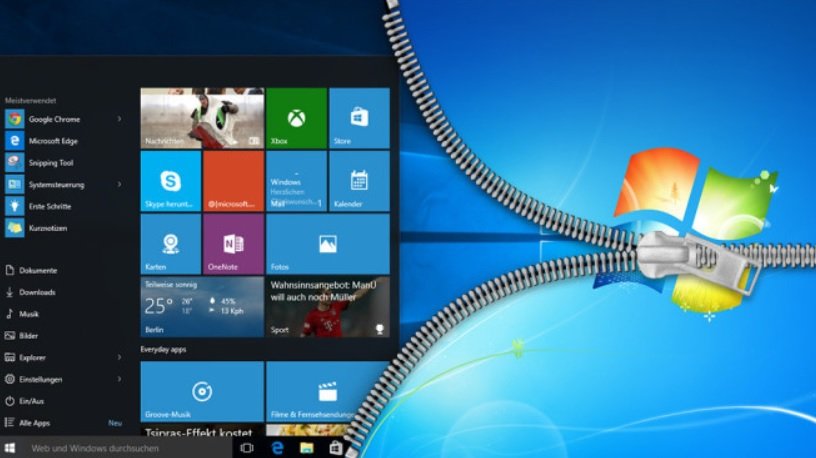
Task: Click Web und Windows durchsuchen search box
Action: click(x=127, y=448)
